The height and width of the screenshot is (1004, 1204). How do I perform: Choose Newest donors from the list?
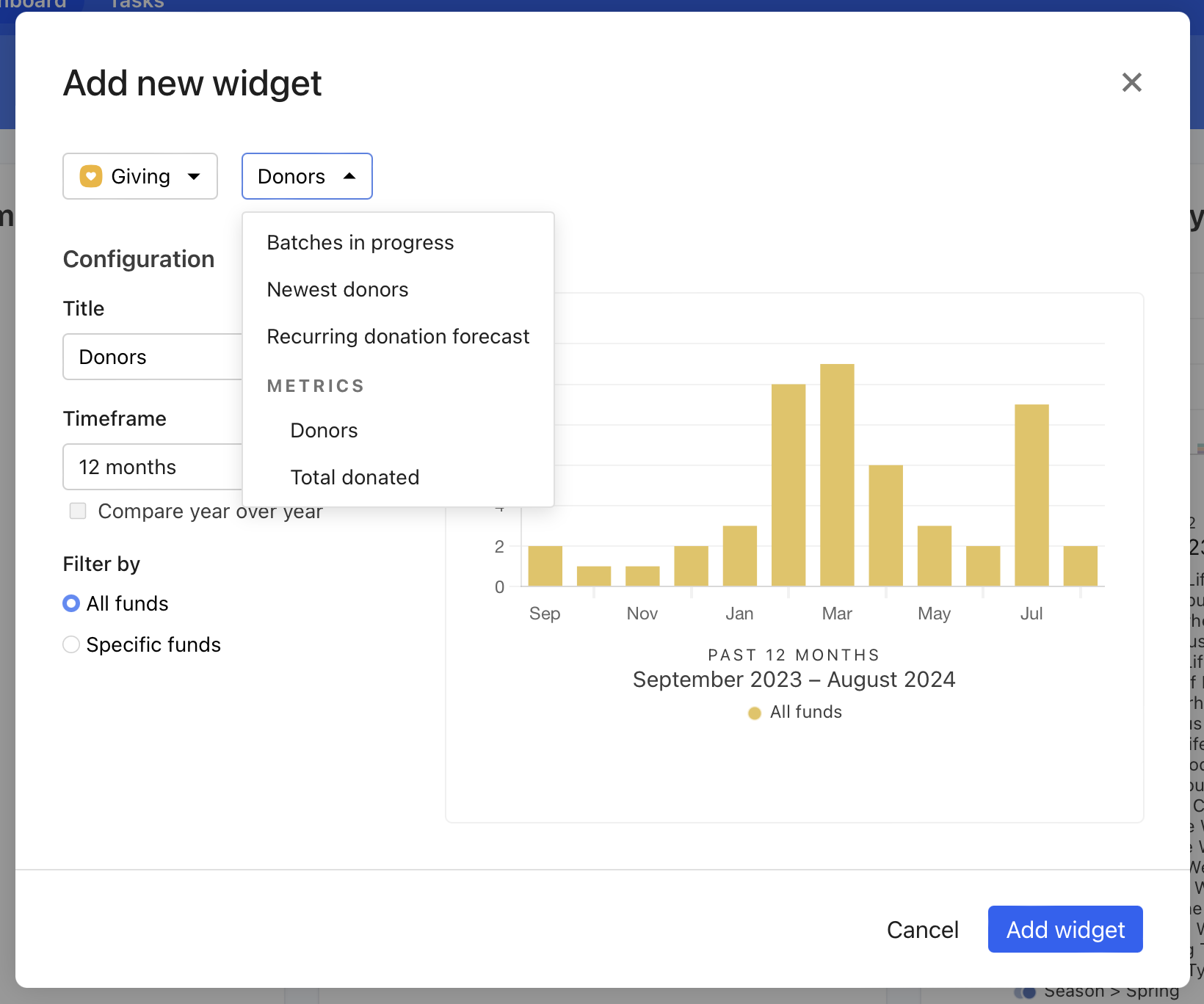(337, 290)
